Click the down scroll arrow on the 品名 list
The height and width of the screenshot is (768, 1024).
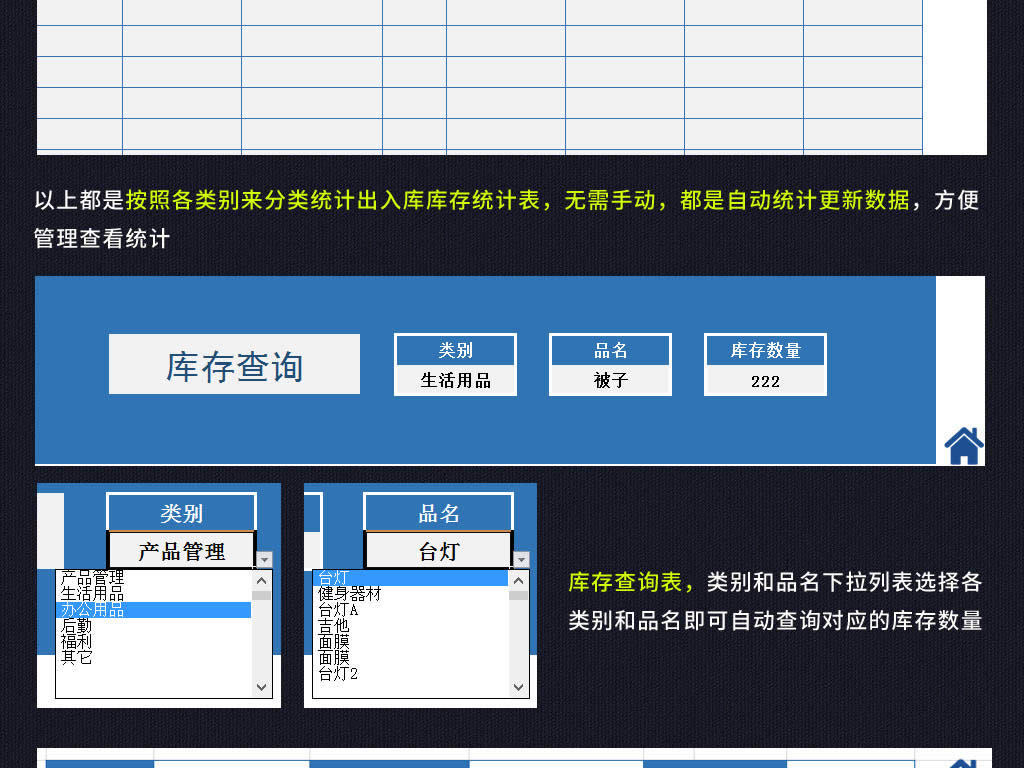coord(518,688)
